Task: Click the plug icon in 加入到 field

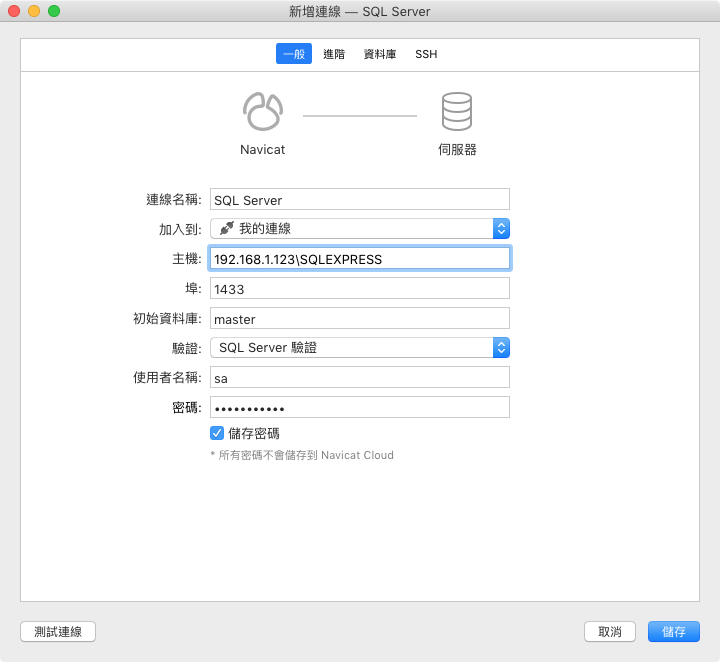Action: point(226,229)
